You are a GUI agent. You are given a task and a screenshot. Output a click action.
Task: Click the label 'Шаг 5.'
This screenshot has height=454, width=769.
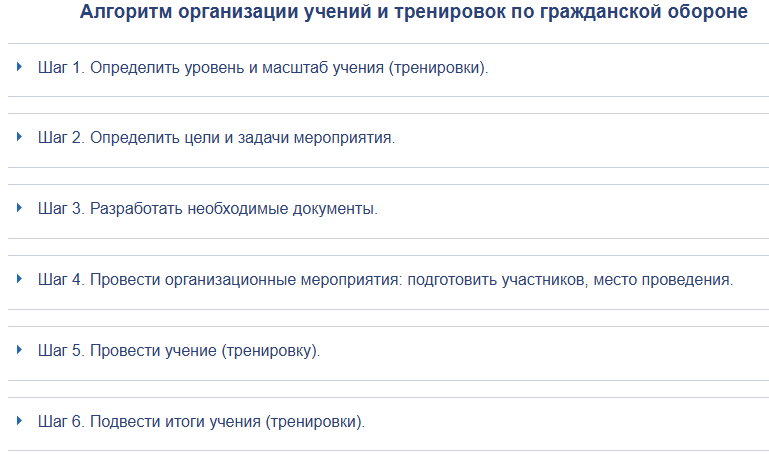(x=61, y=351)
